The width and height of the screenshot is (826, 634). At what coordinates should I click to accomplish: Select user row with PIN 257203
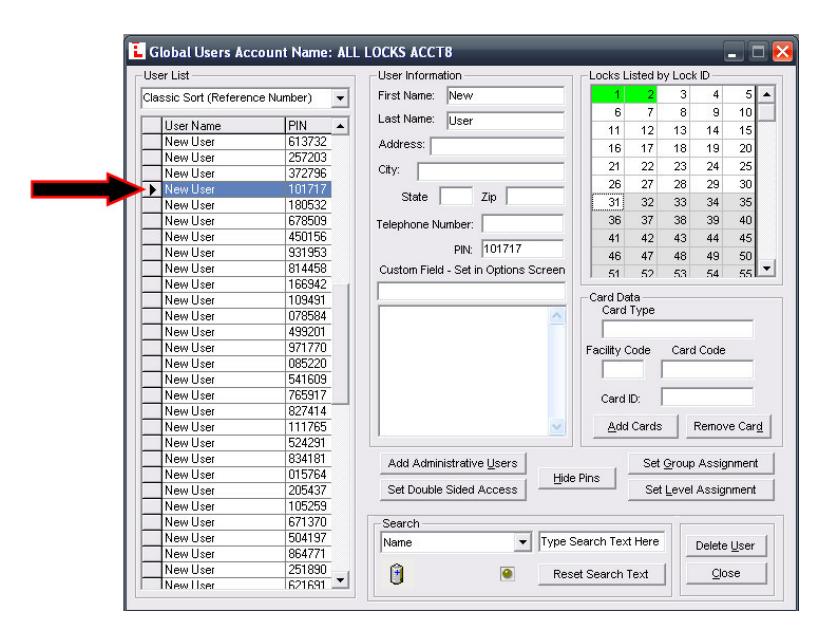237,157
